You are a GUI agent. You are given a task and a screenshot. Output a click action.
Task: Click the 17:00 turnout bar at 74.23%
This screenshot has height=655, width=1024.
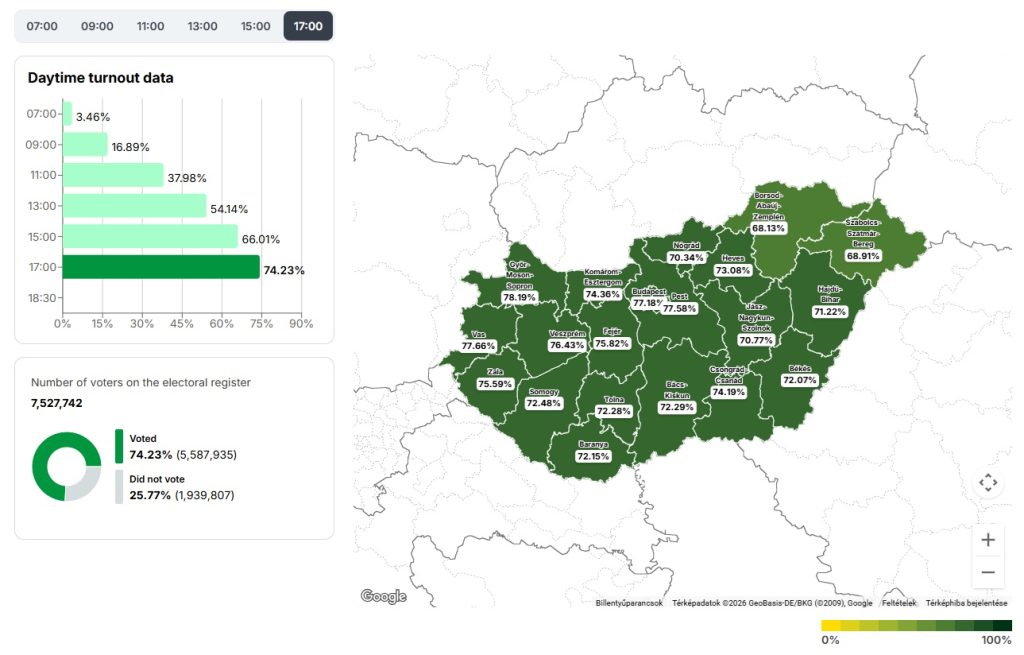coord(160,267)
